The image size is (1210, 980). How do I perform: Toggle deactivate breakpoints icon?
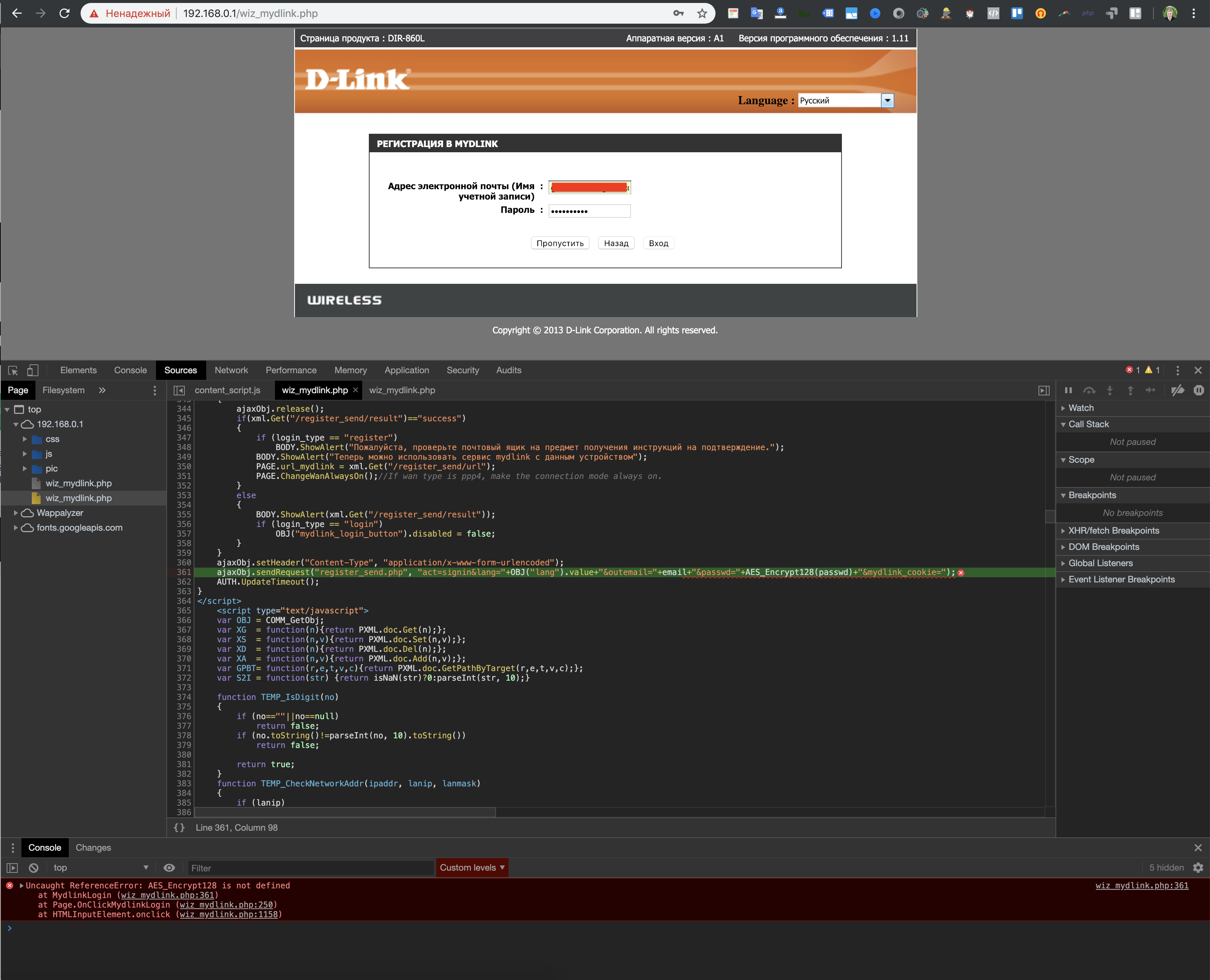(1177, 390)
